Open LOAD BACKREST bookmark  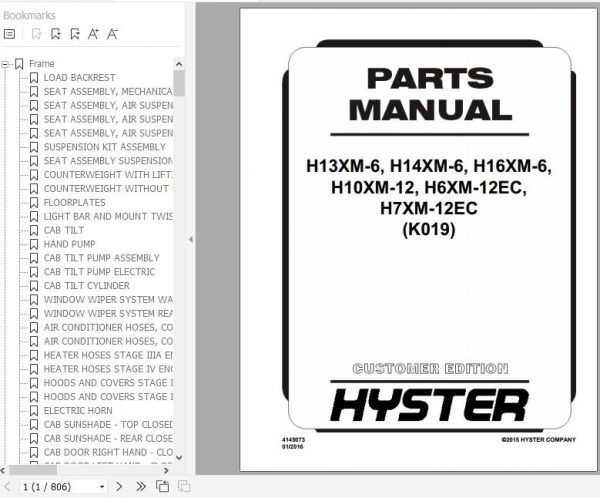(80, 78)
